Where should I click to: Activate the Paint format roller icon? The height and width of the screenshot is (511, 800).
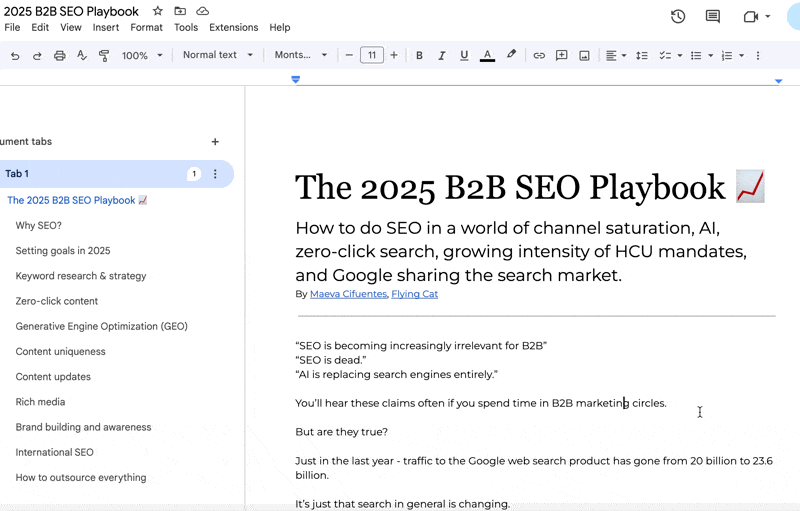[104, 56]
